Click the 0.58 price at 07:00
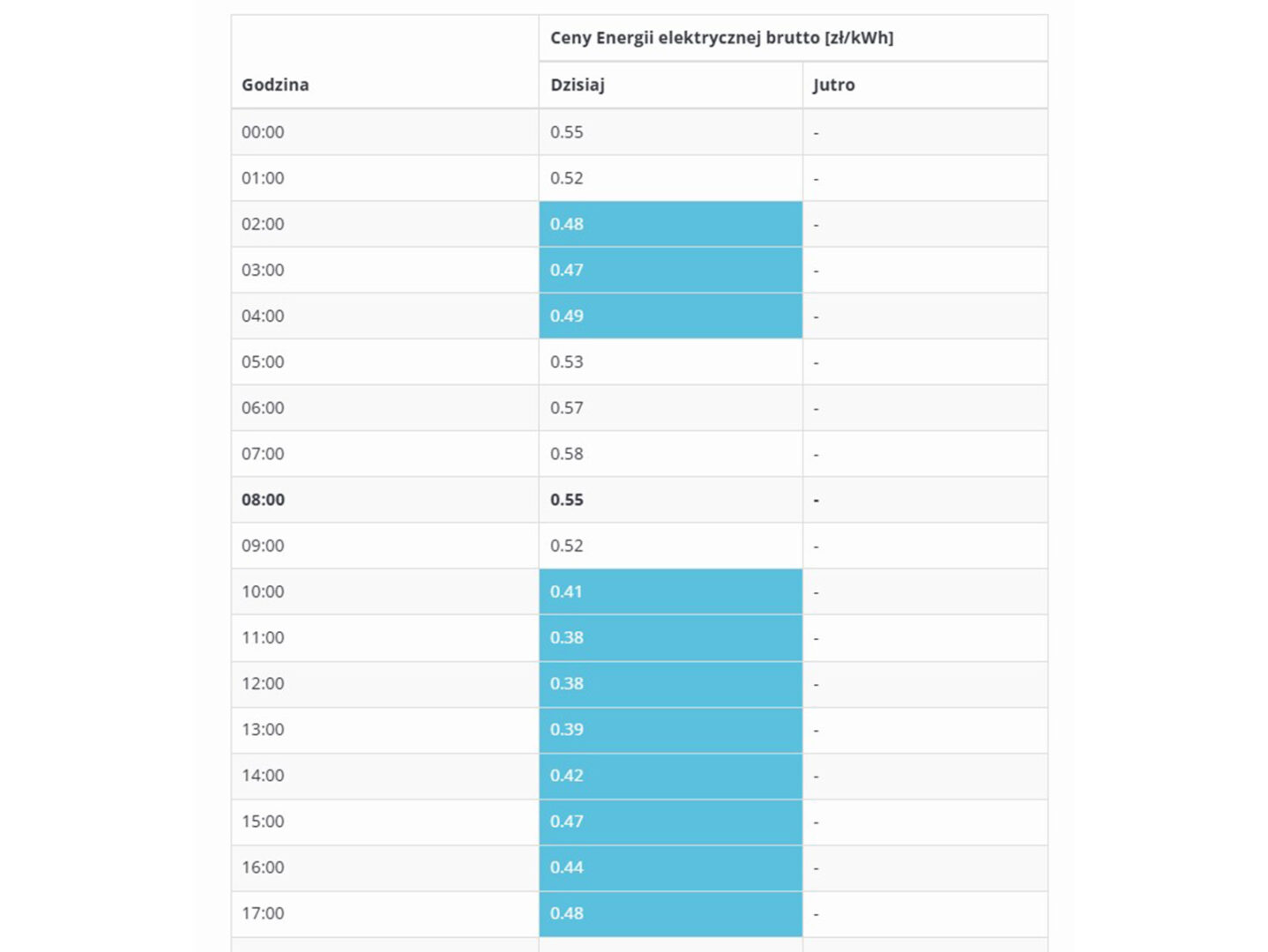The width and height of the screenshot is (1268, 952). pos(567,454)
